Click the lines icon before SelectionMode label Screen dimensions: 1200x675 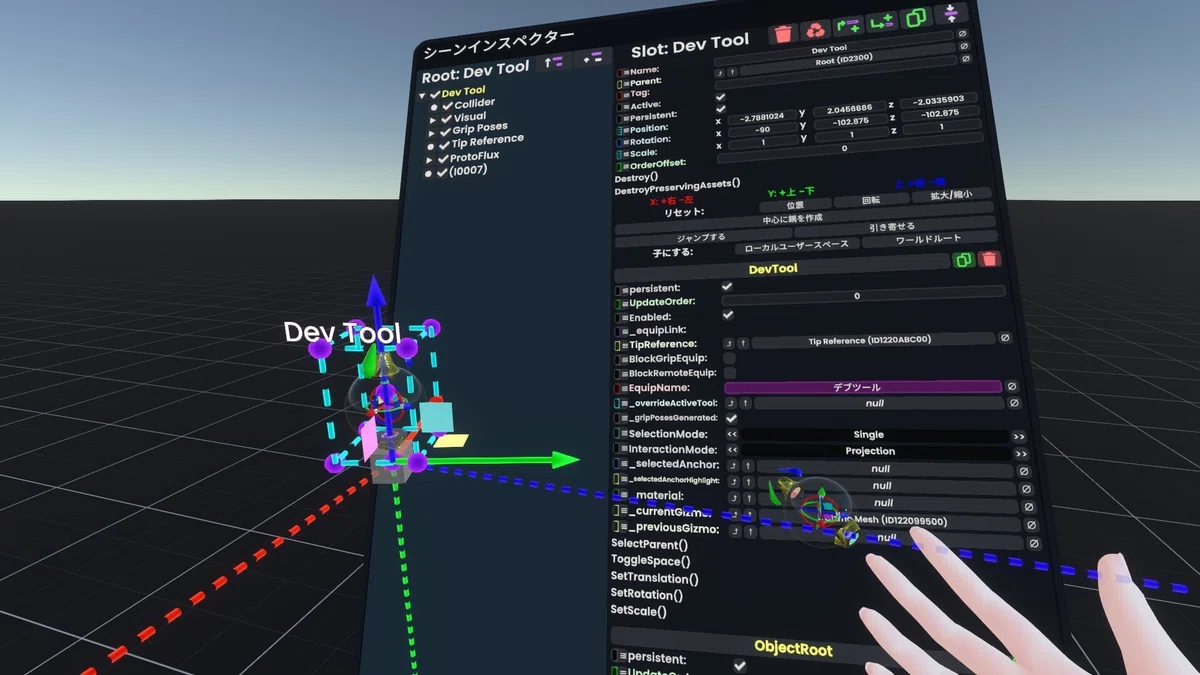point(622,435)
